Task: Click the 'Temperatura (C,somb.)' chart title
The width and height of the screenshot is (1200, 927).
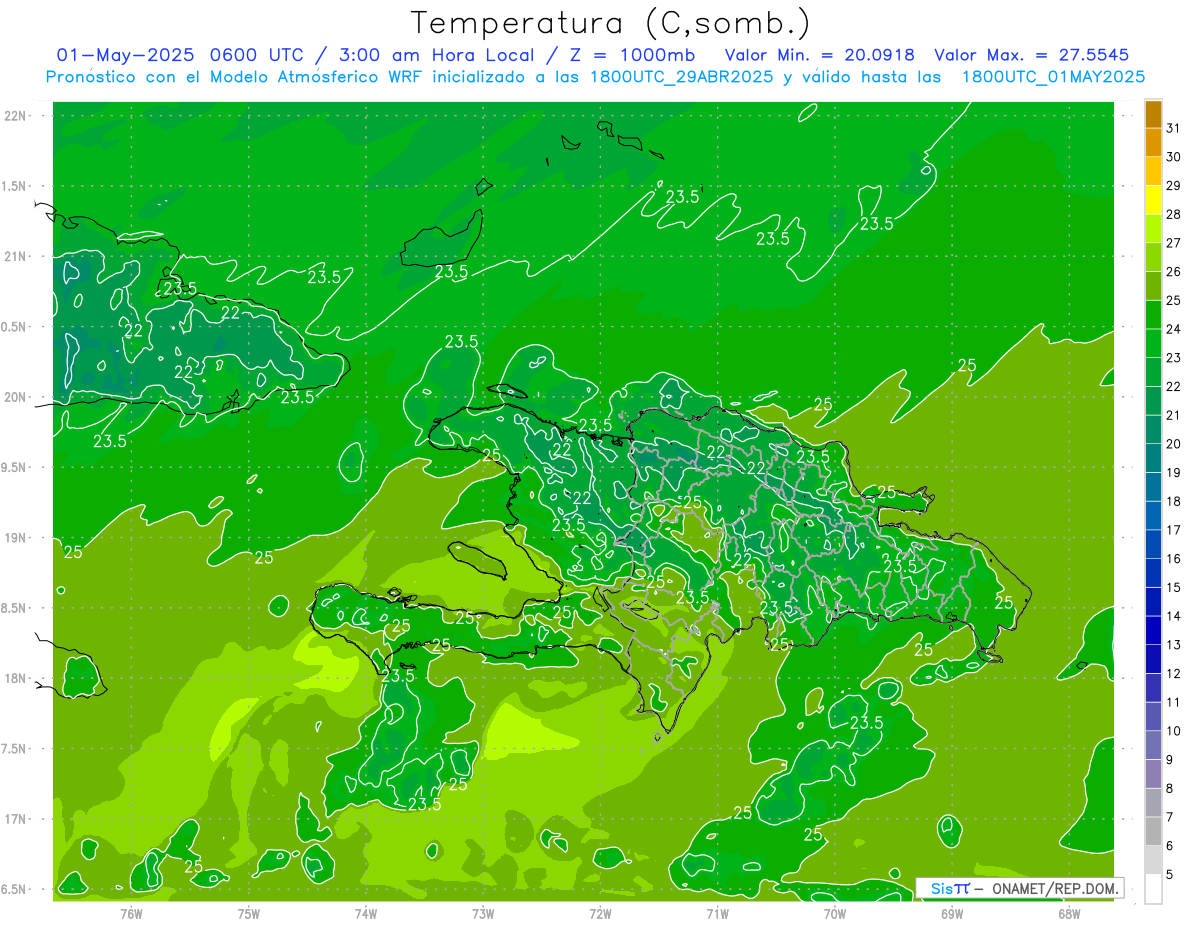Action: point(611,23)
